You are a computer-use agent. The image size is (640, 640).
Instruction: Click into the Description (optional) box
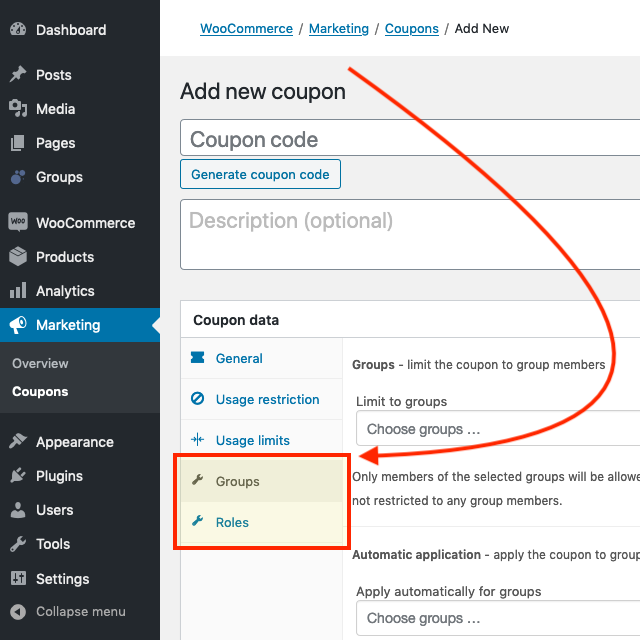point(410,235)
